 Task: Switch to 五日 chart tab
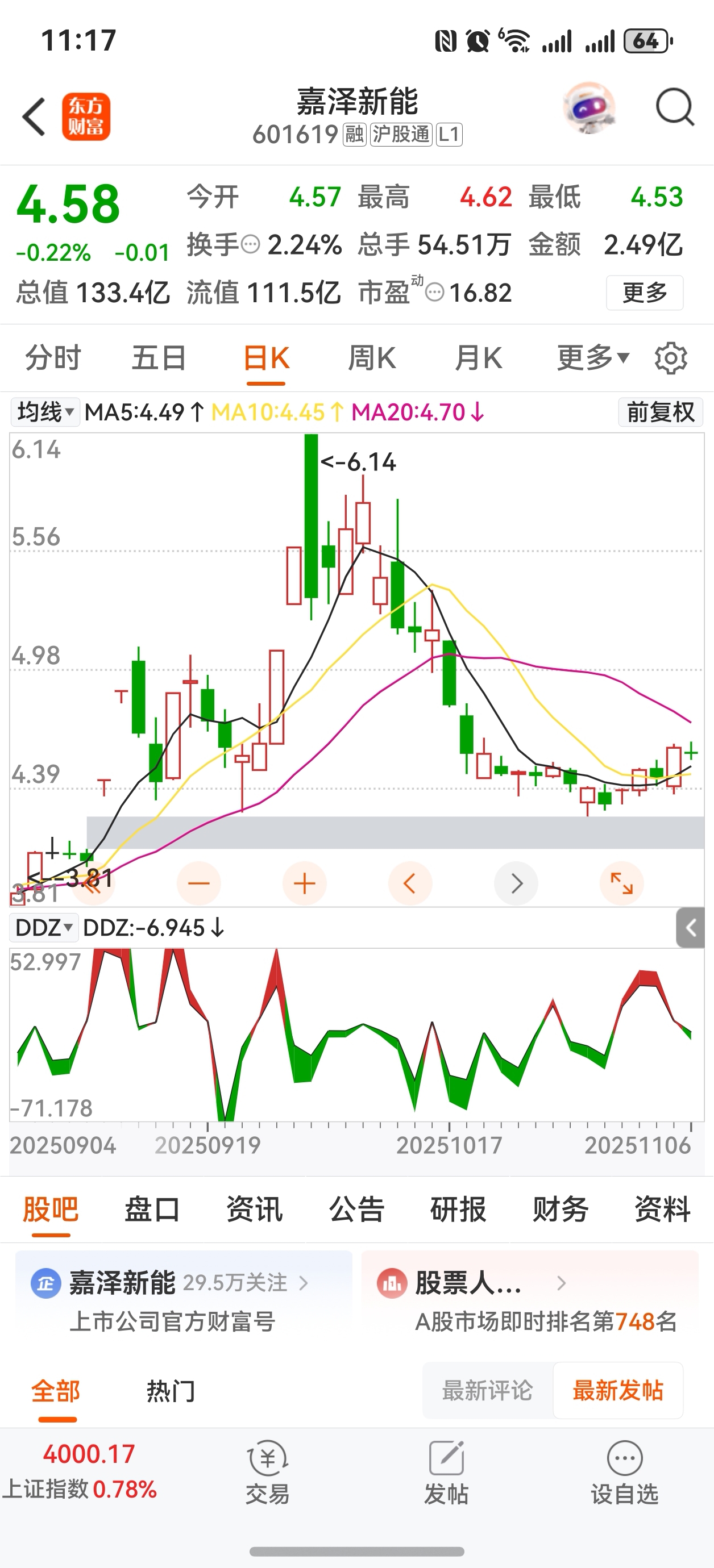(159, 357)
